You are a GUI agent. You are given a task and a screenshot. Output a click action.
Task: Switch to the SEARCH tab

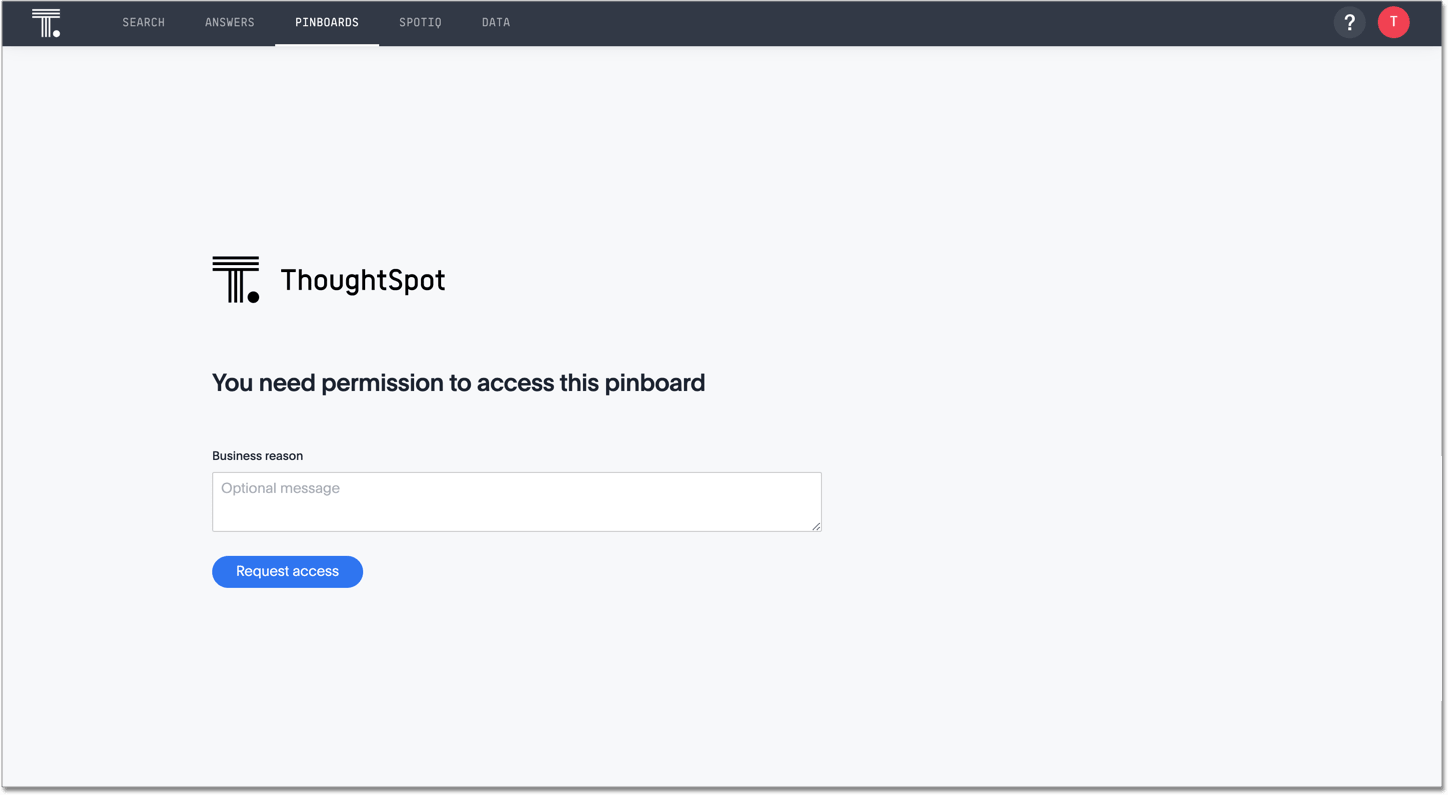click(x=143, y=22)
